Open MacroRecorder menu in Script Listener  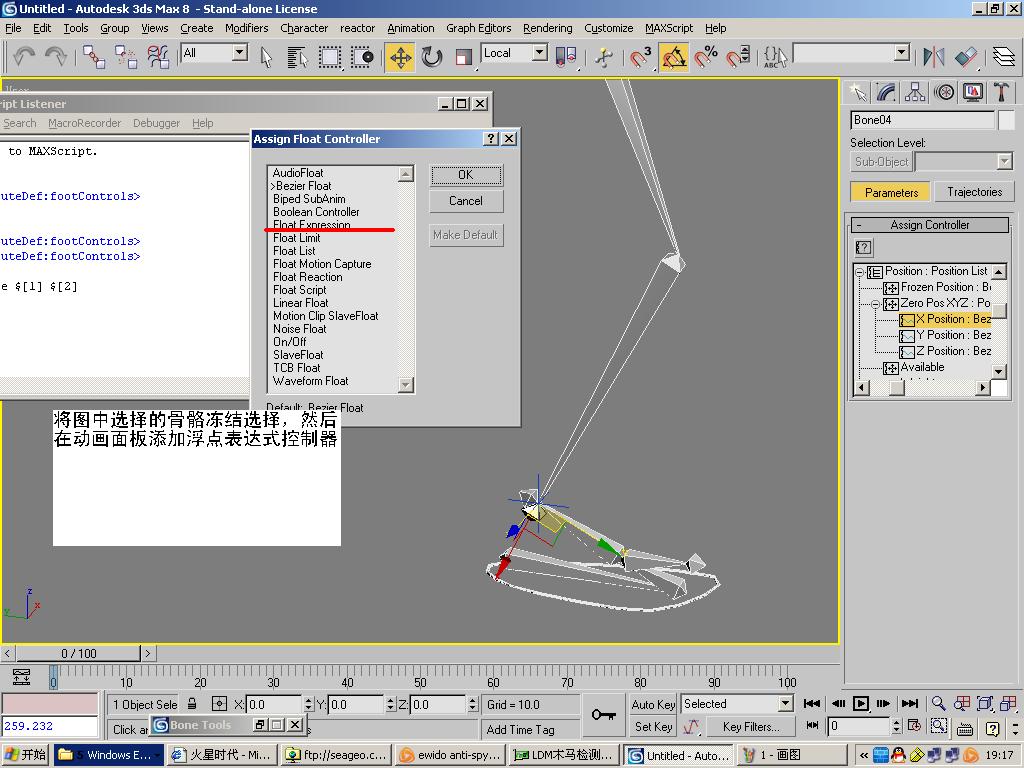(x=84, y=123)
